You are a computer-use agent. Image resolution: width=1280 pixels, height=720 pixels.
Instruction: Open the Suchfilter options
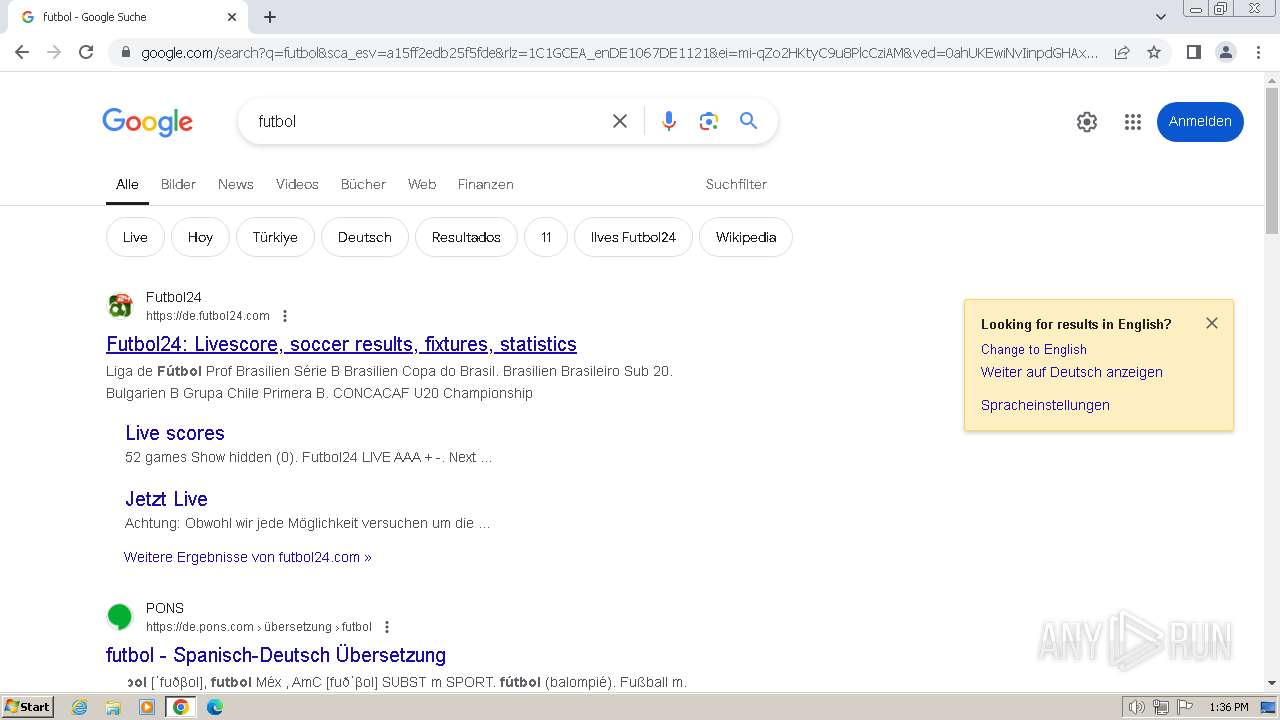click(736, 184)
